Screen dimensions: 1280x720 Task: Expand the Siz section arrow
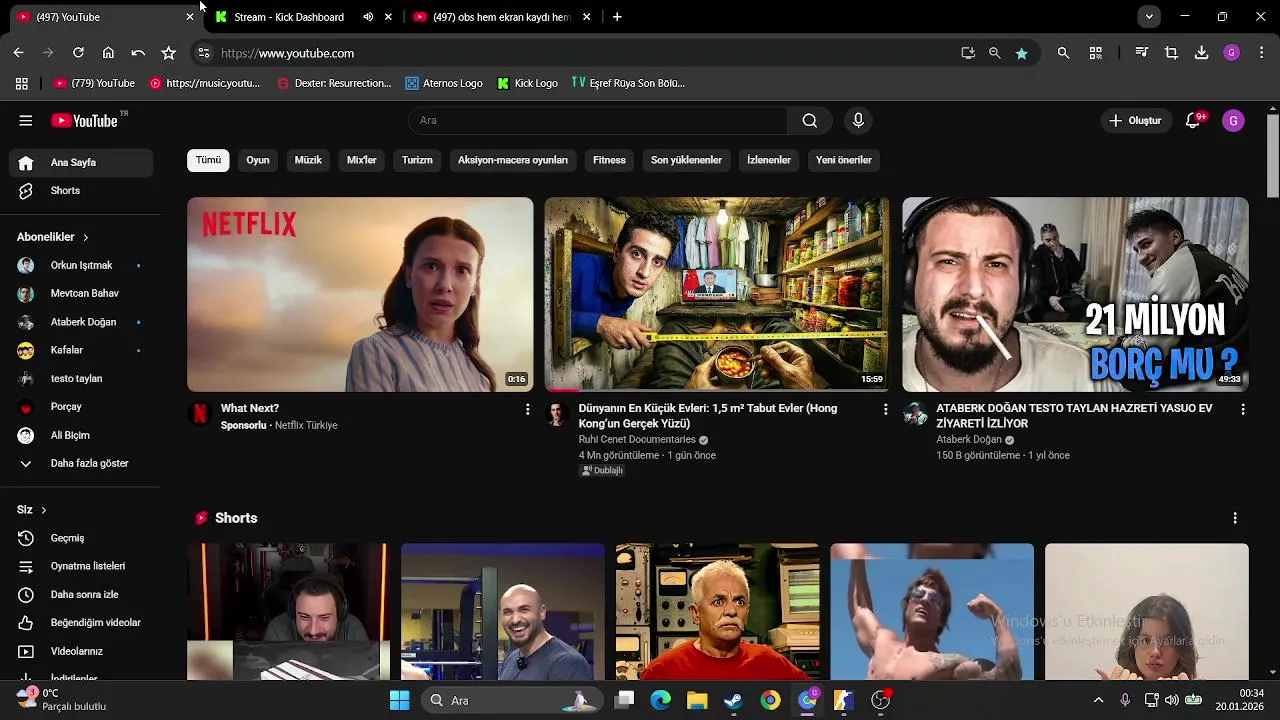[x=43, y=510]
